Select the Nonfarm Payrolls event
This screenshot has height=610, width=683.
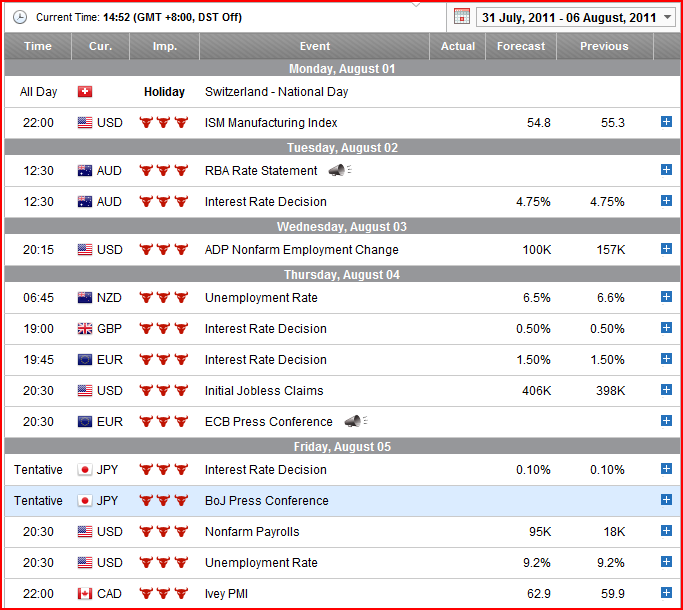(x=252, y=532)
